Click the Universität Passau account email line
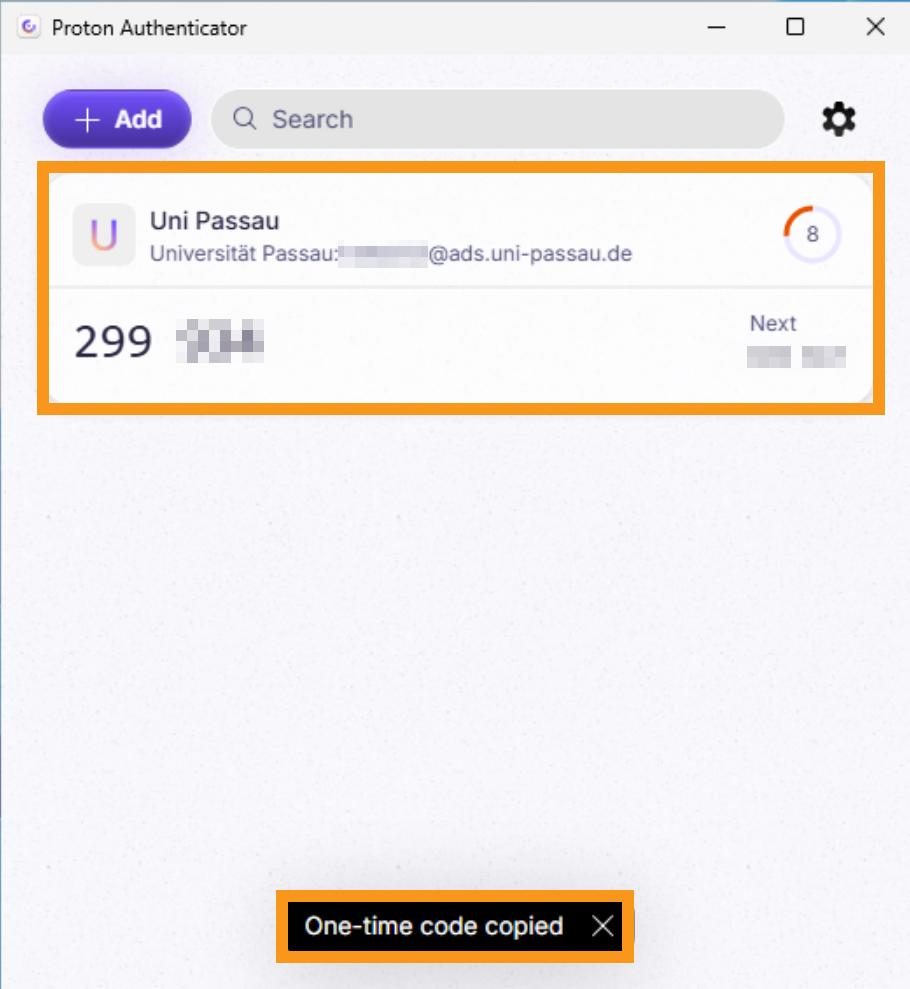This screenshot has width=910, height=989. tap(391, 254)
